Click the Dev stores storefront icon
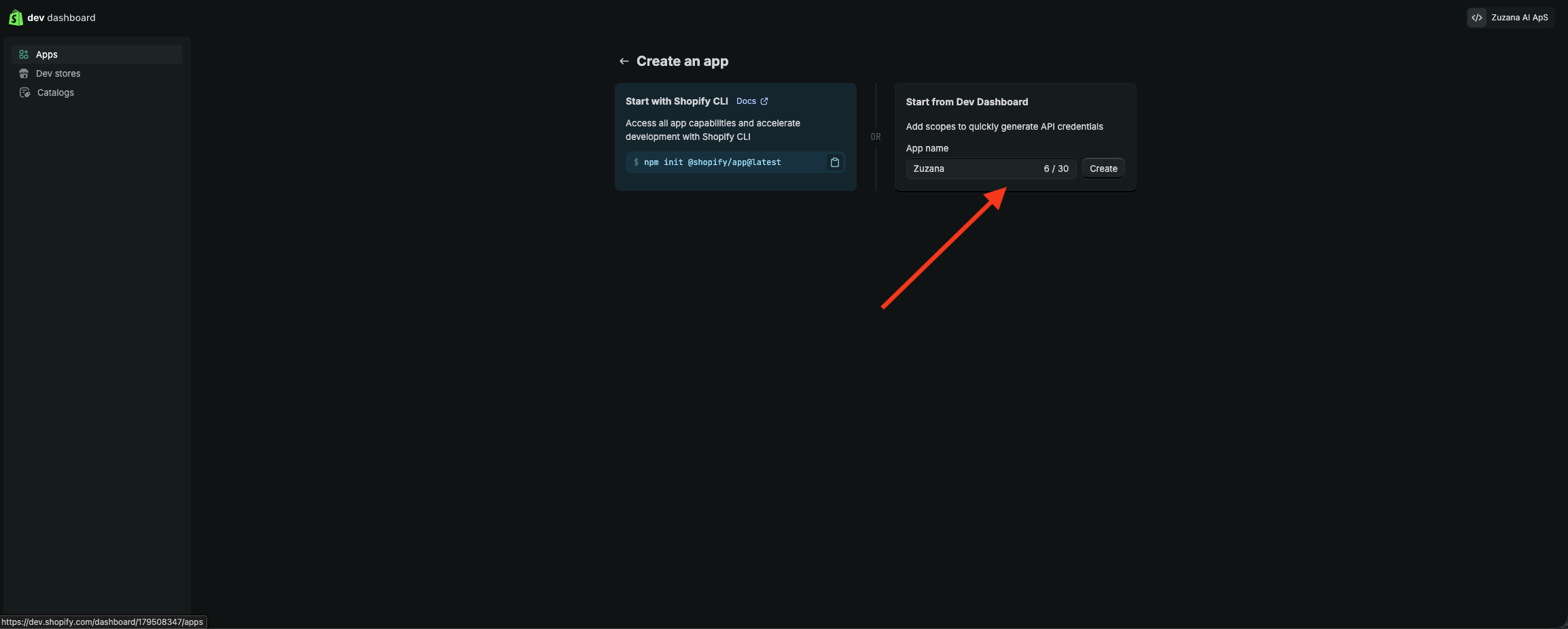Screen dimensions: 1568x629 tap(24, 73)
